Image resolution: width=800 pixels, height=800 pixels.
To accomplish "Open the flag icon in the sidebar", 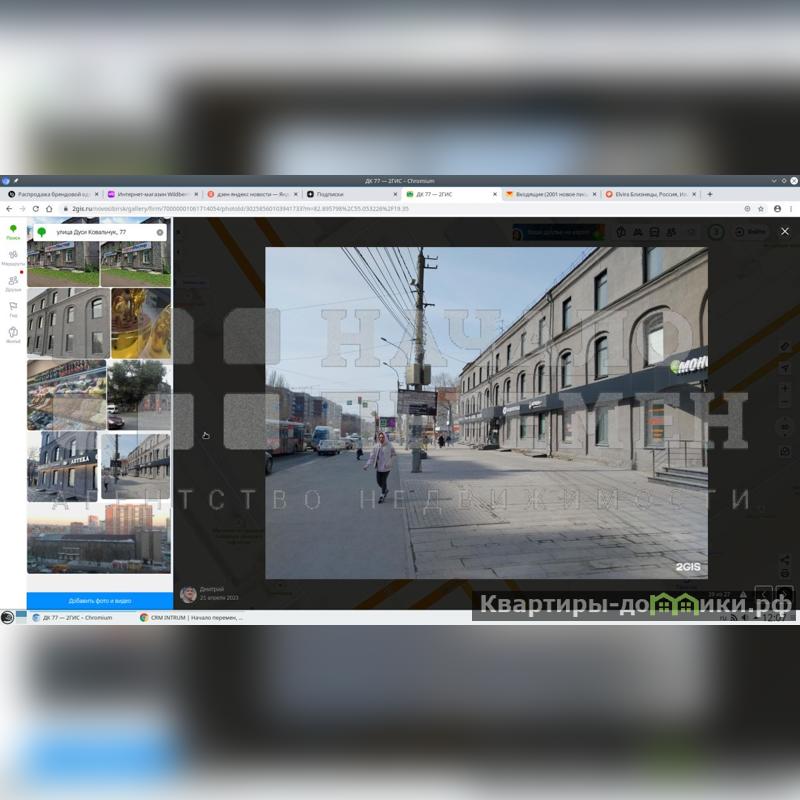I will click(13, 308).
